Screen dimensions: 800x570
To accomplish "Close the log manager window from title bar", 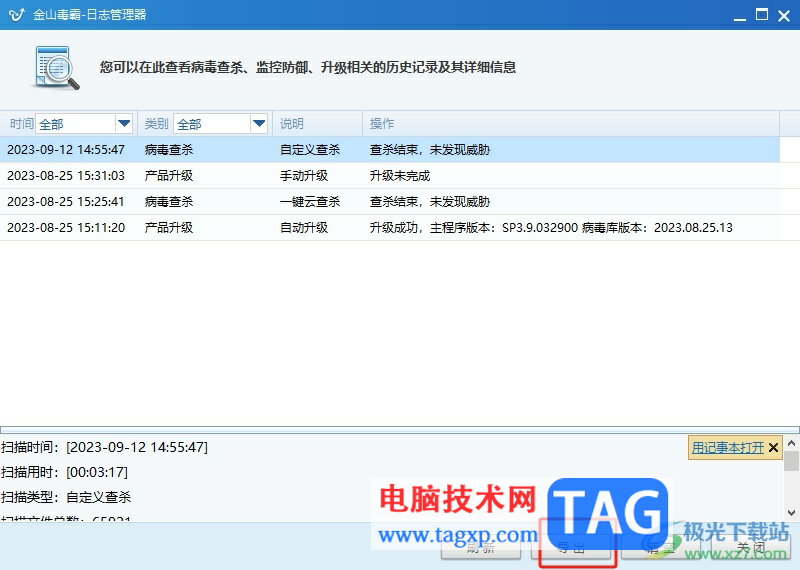I will pos(784,16).
